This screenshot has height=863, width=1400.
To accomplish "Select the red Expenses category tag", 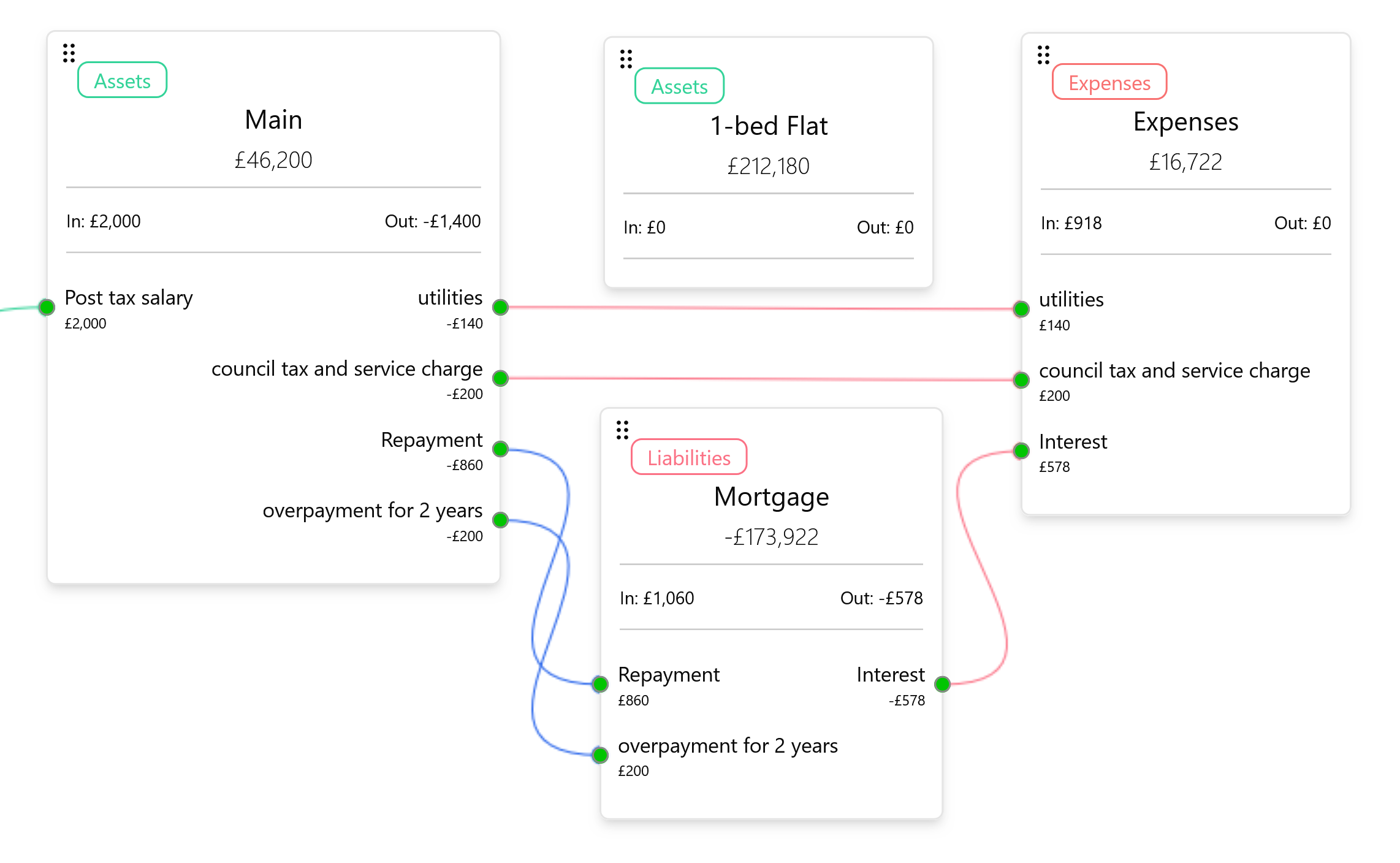I will [x=1109, y=82].
